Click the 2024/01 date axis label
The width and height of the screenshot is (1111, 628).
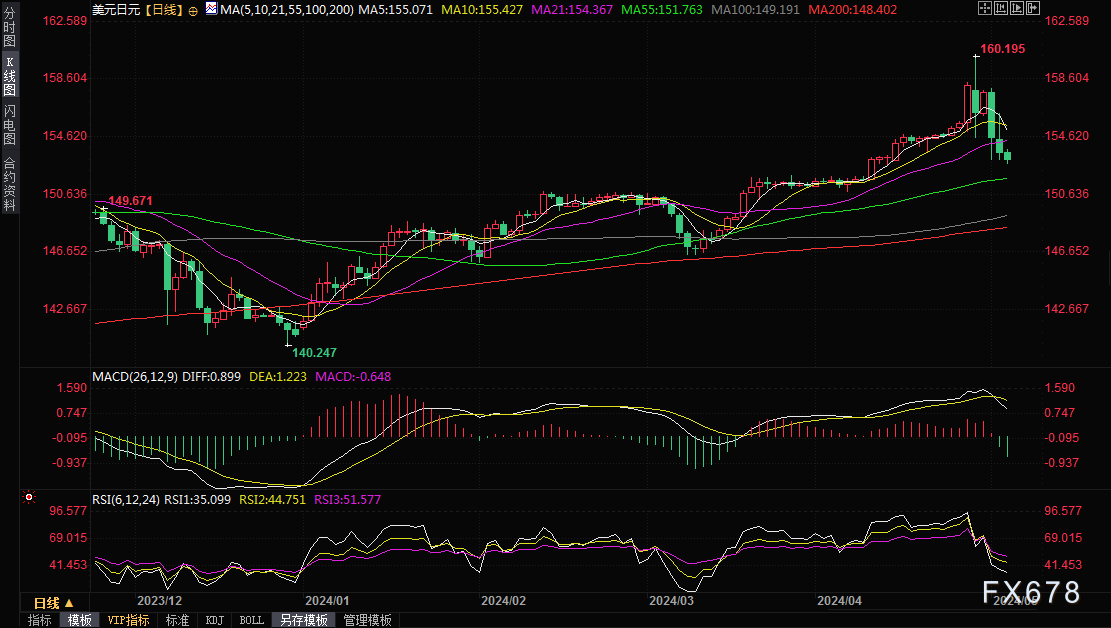coord(327,600)
